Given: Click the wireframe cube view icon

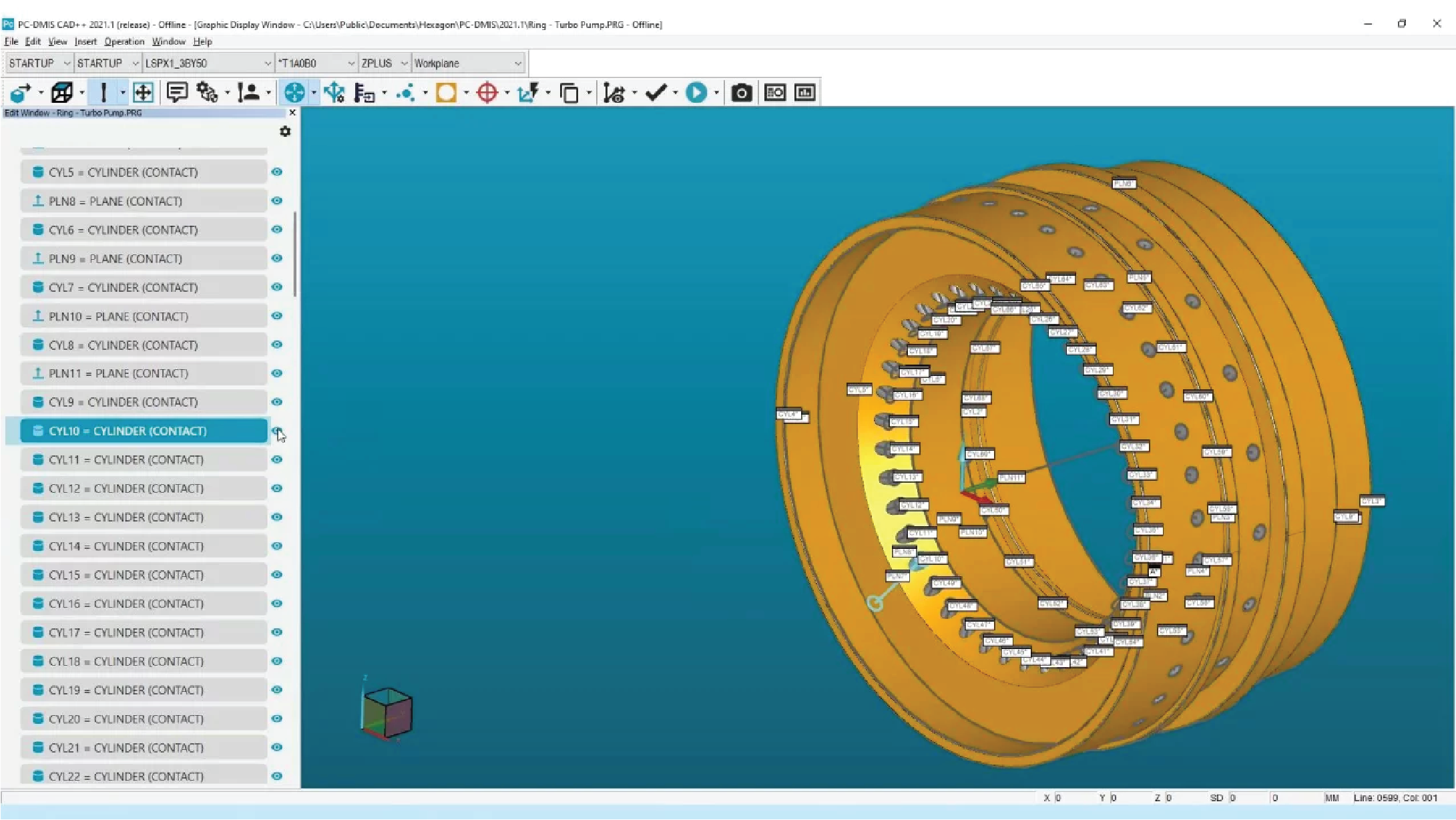Looking at the screenshot, I should click(x=62, y=93).
